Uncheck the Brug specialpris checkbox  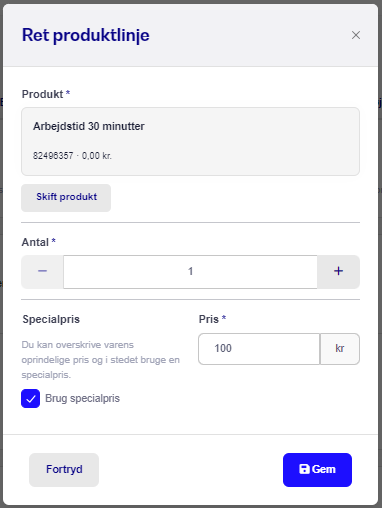(x=31, y=398)
